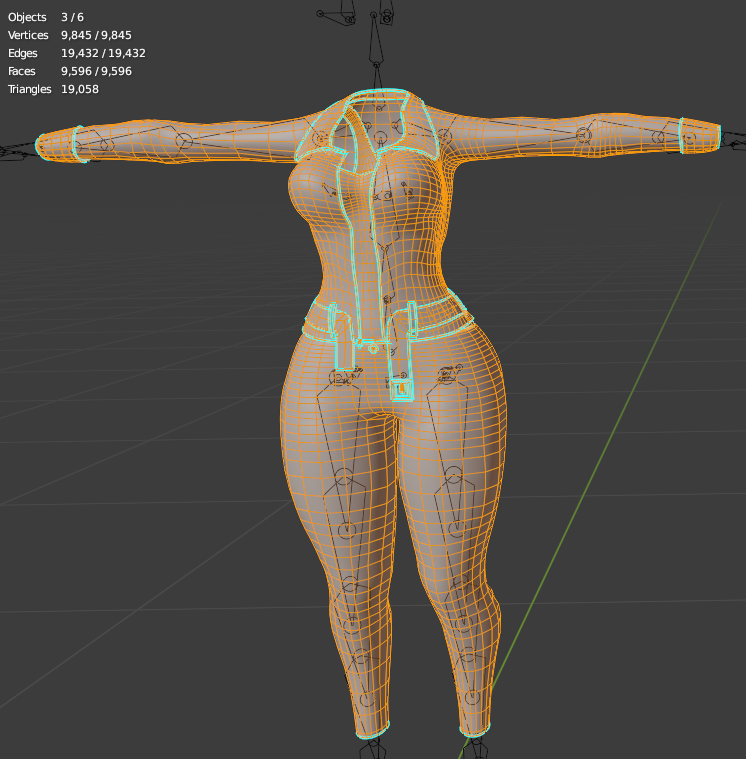Click the Triangles count statistic
746x759 pixels.
[80, 89]
